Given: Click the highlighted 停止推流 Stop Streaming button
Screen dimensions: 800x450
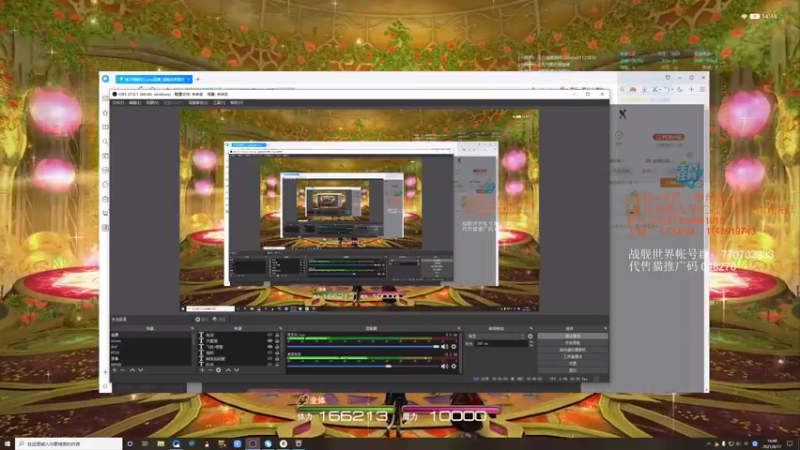Looking at the screenshot, I should (573, 336).
